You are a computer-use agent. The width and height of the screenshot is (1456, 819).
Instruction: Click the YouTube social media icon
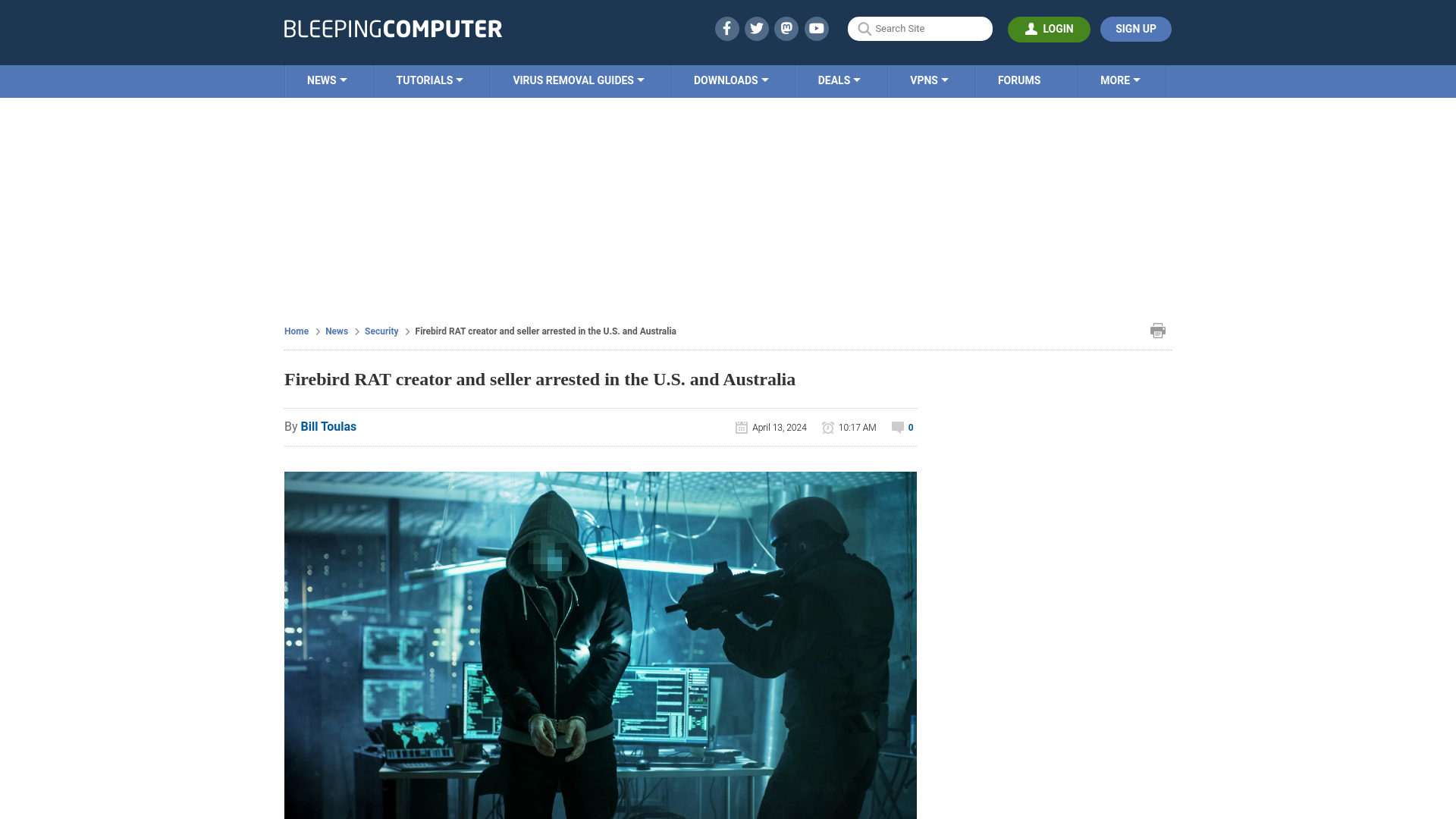click(x=816, y=28)
